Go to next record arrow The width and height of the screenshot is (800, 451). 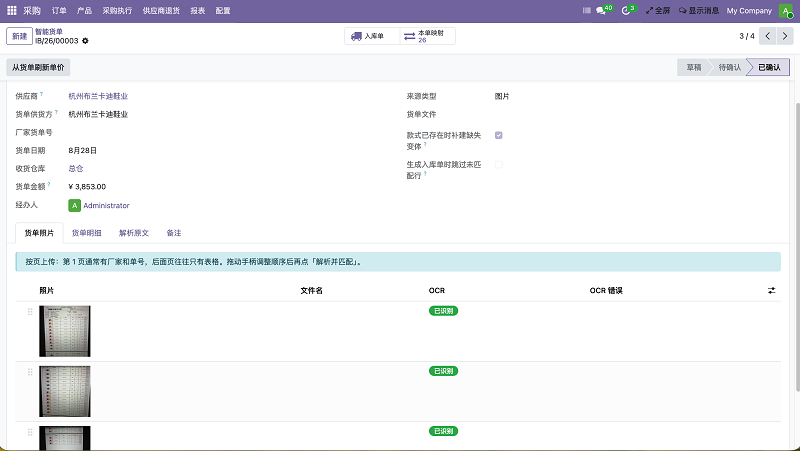[x=785, y=36]
